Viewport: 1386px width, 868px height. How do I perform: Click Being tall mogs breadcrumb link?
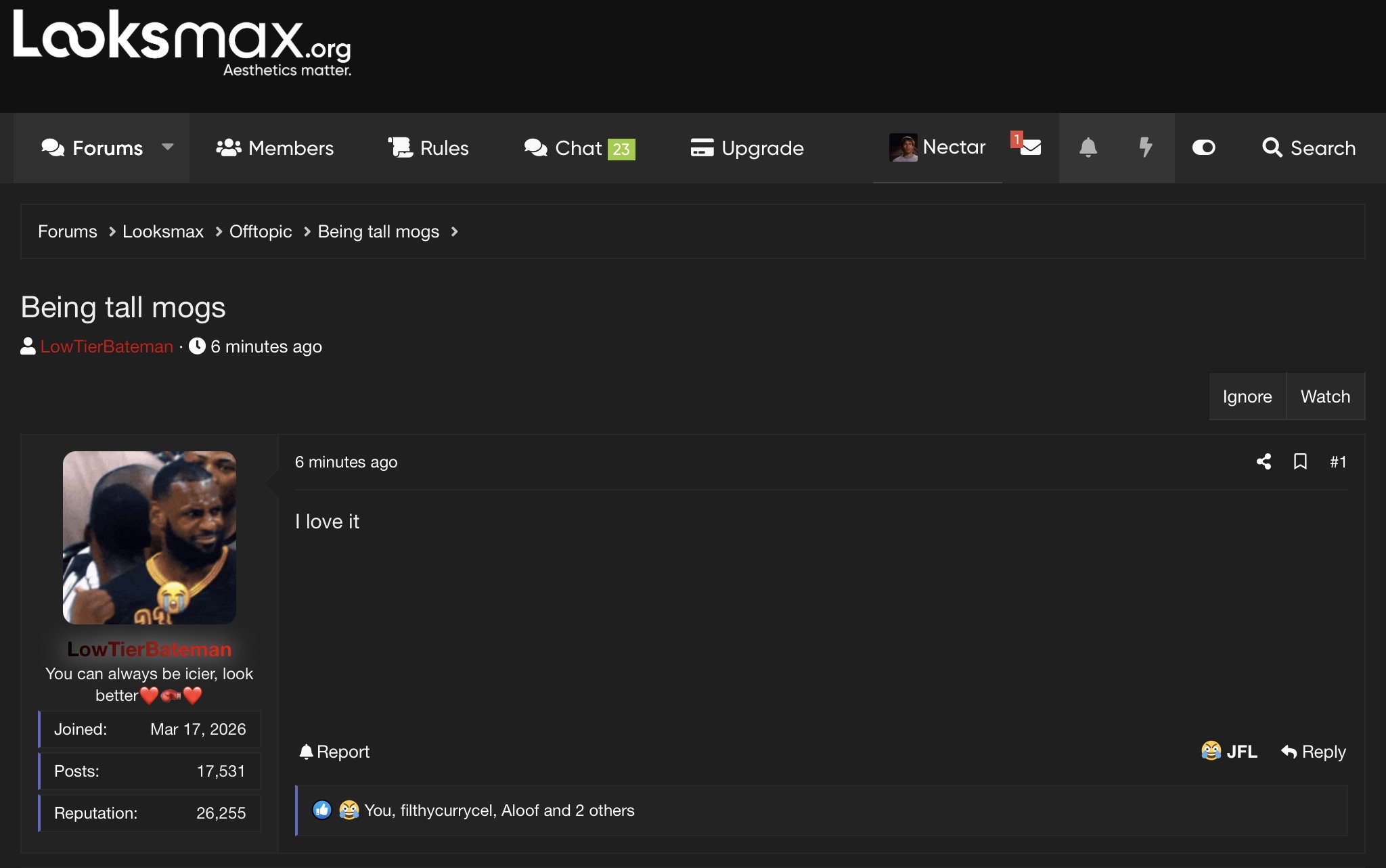pos(378,231)
